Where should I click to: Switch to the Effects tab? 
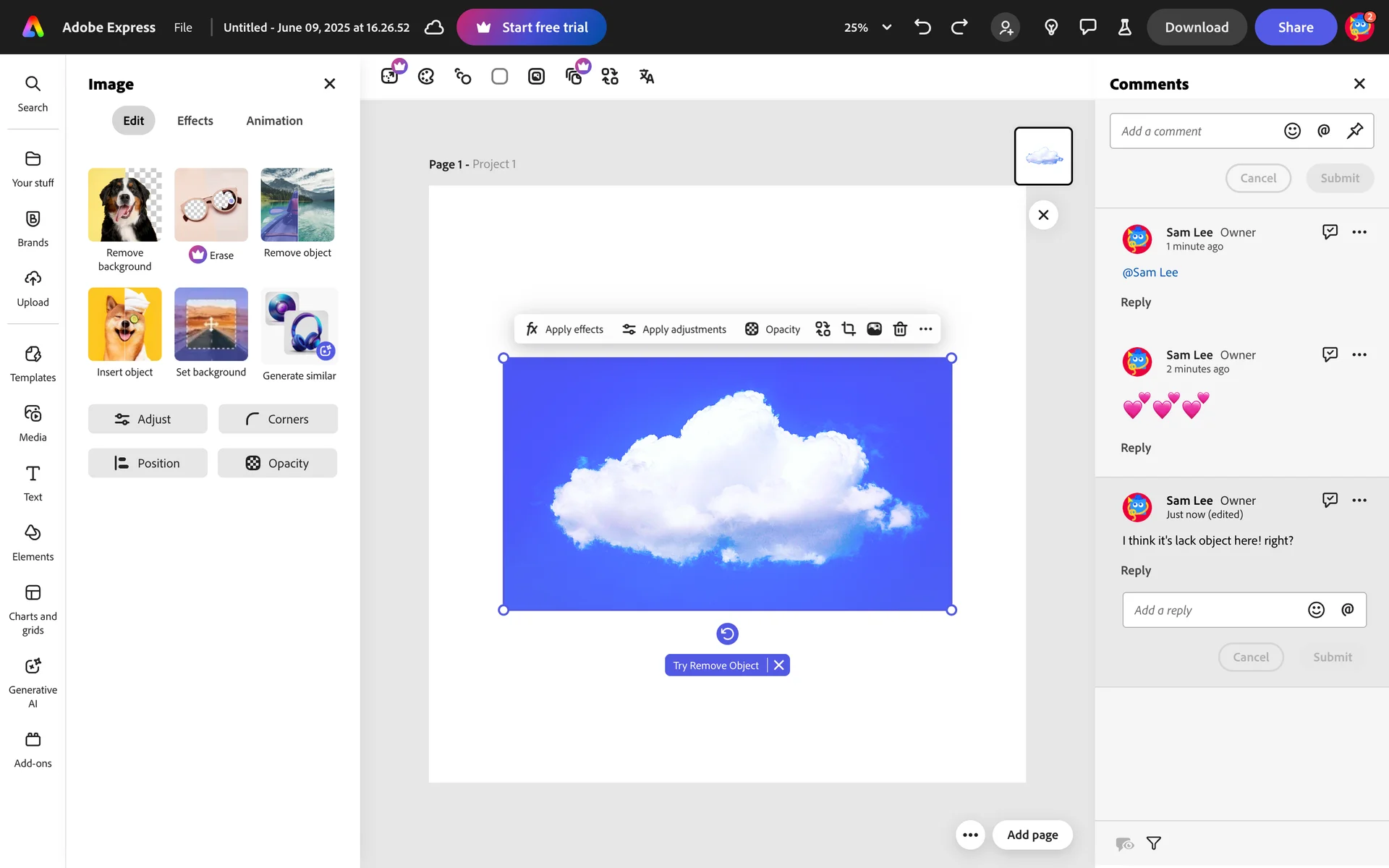(x=195, y=121)
